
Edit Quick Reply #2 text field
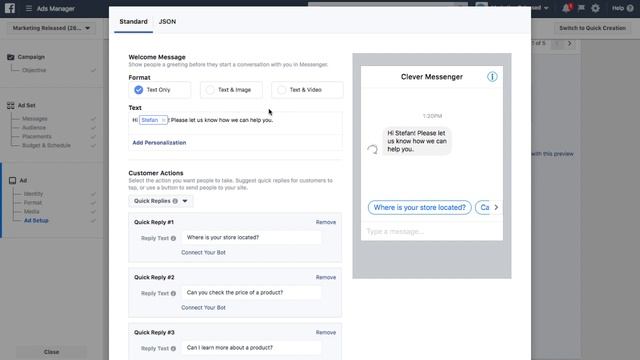(x=251, y=293)
